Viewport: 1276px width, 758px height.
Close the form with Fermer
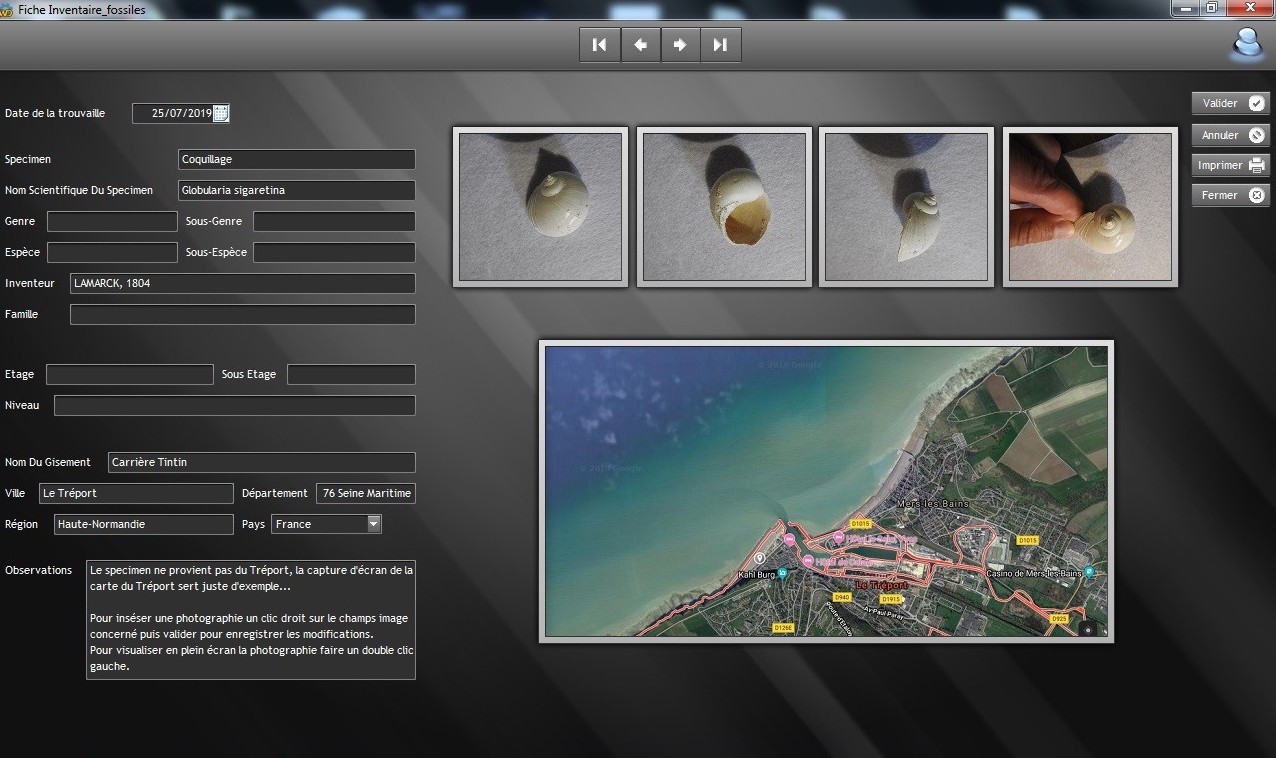coord(1230,195)
